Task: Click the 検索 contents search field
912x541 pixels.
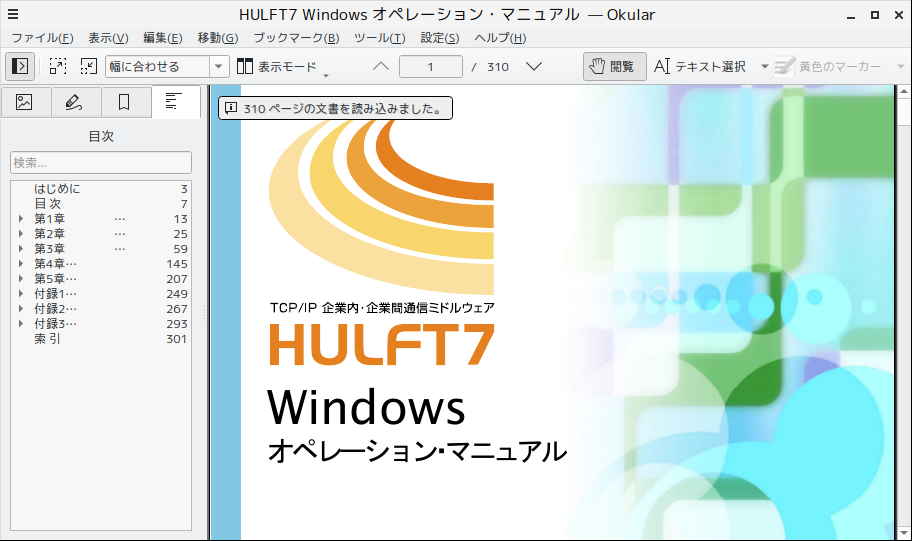Action: (x=101, y=162)
